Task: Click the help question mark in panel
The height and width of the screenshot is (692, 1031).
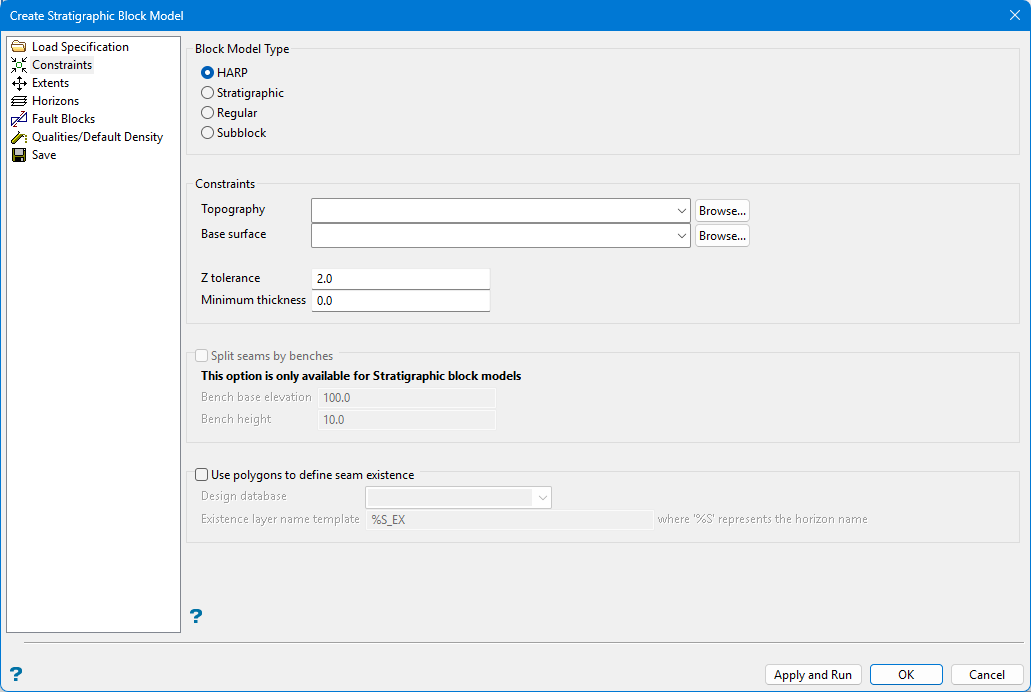Action: click(196, 616)
